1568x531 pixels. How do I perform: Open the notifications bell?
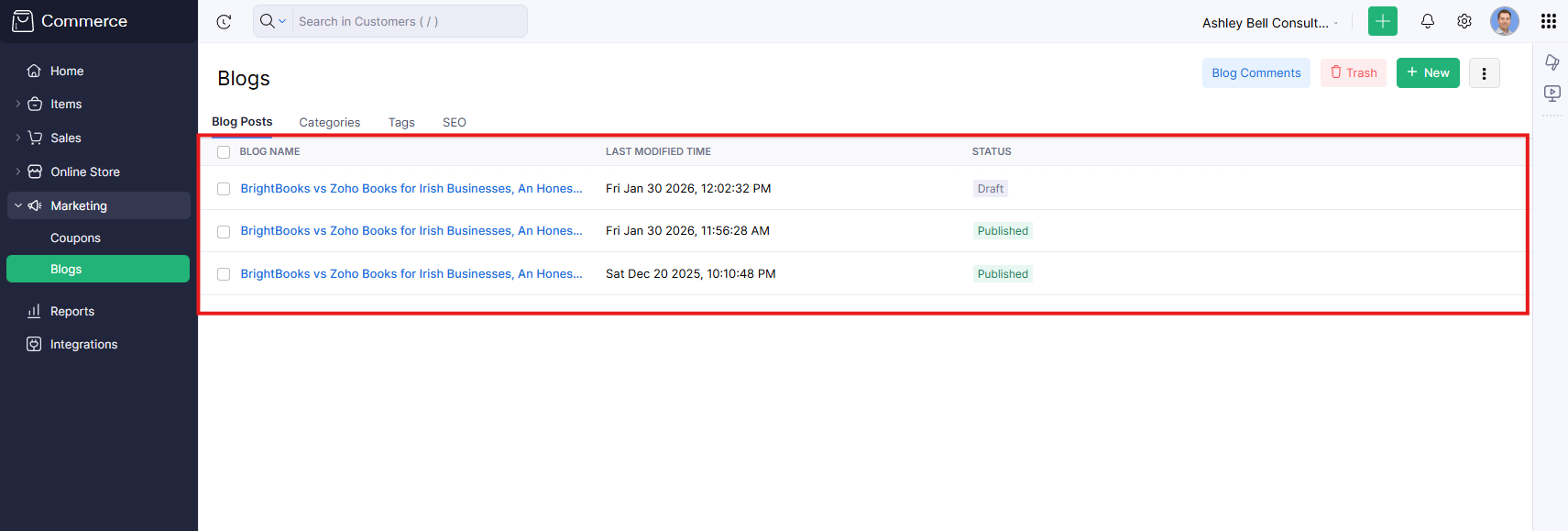click(x=1427, y=21)
